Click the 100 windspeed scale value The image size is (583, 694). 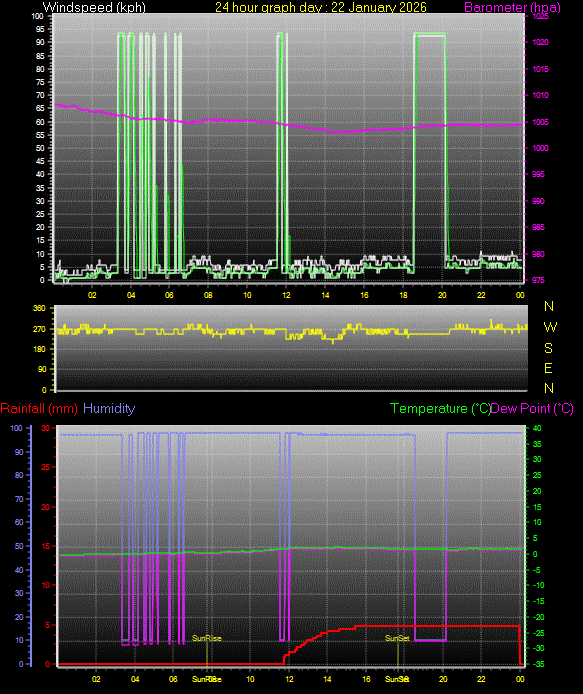pyautogui.click(x=38, y=16)
